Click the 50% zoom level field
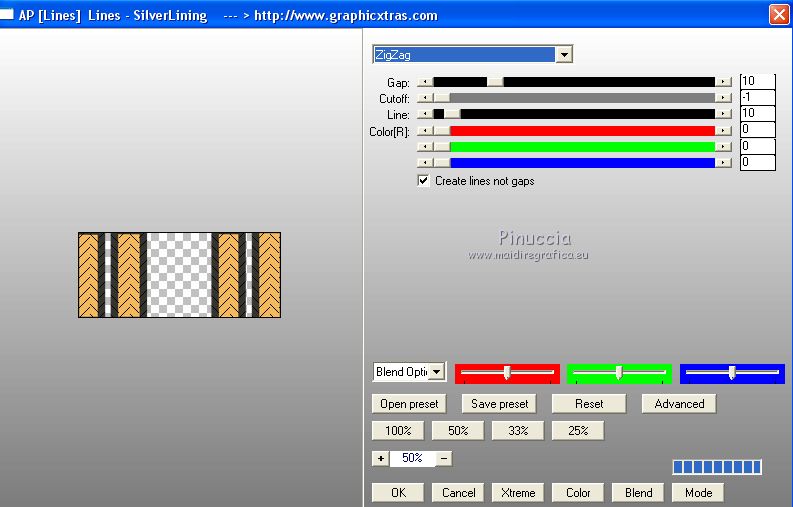The height and width of the screenshot is (507, 793). tap(412, 458)
